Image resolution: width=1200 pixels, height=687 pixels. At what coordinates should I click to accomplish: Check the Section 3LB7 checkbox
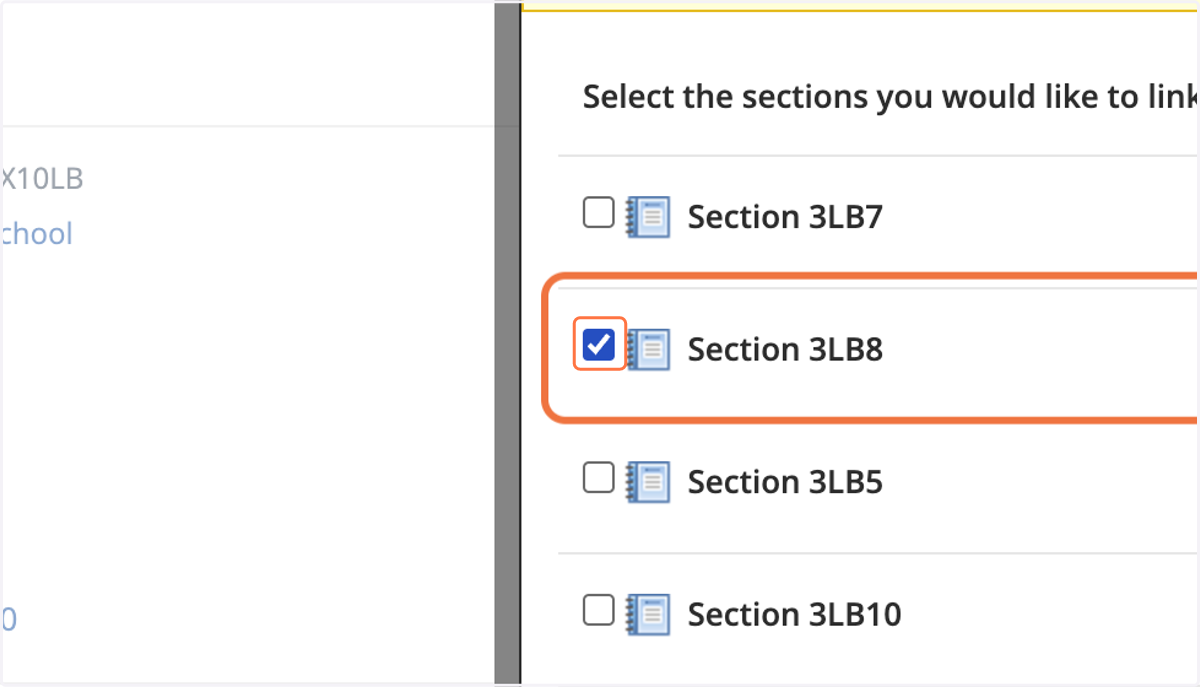599,212
